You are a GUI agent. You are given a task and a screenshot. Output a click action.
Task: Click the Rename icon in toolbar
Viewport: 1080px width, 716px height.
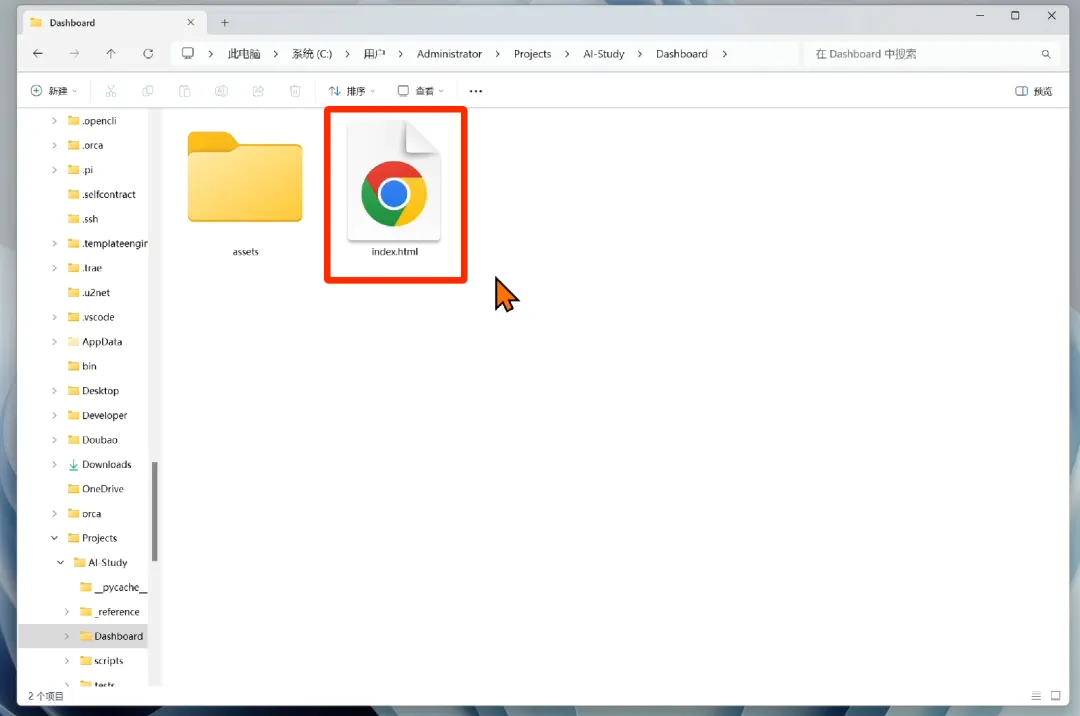click(221, 91)
